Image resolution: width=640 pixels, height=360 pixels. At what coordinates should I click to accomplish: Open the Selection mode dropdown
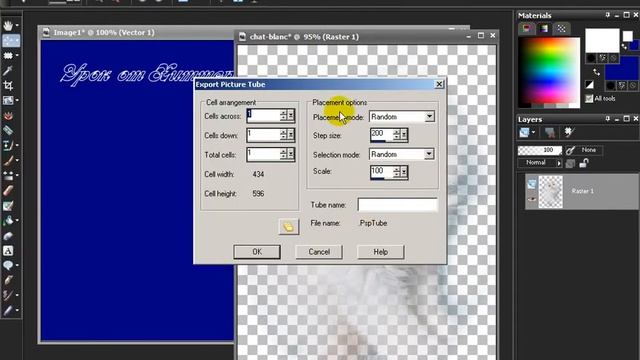429,154
